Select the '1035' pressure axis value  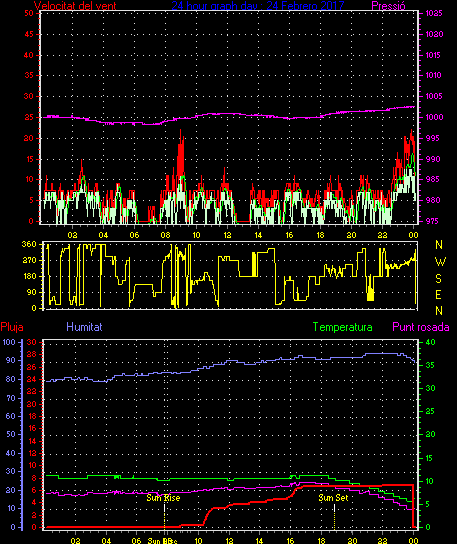pos(434,13)
